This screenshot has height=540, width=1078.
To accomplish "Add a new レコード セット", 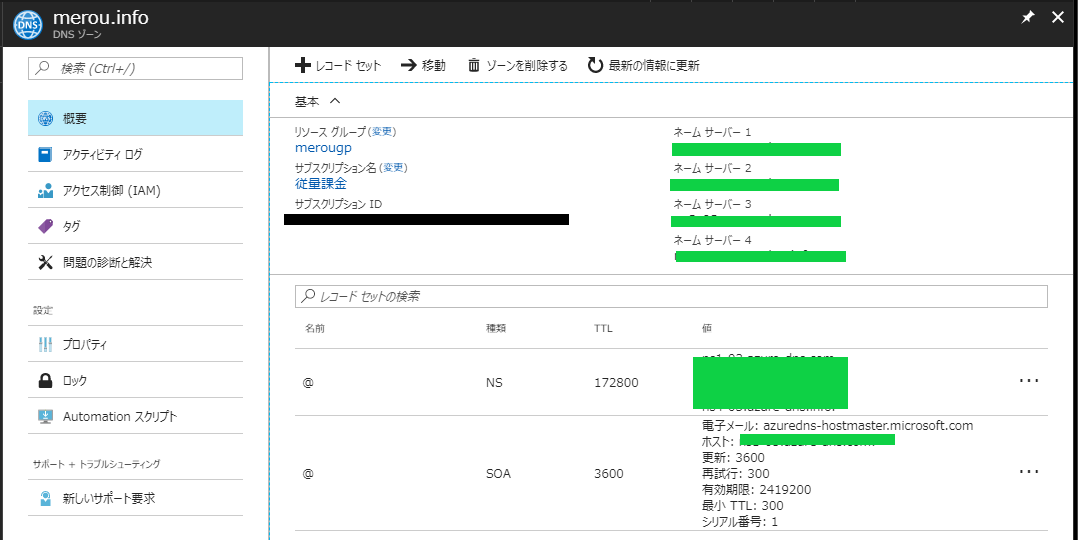I will click(338, 65).
